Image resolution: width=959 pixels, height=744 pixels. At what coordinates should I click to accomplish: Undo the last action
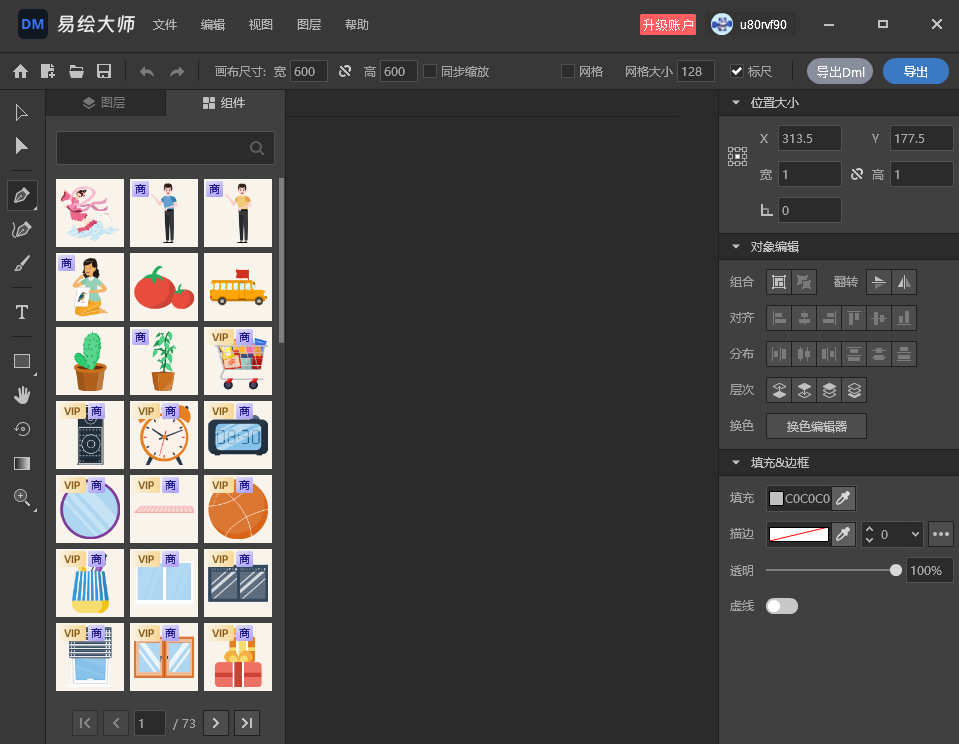[147, 72]
